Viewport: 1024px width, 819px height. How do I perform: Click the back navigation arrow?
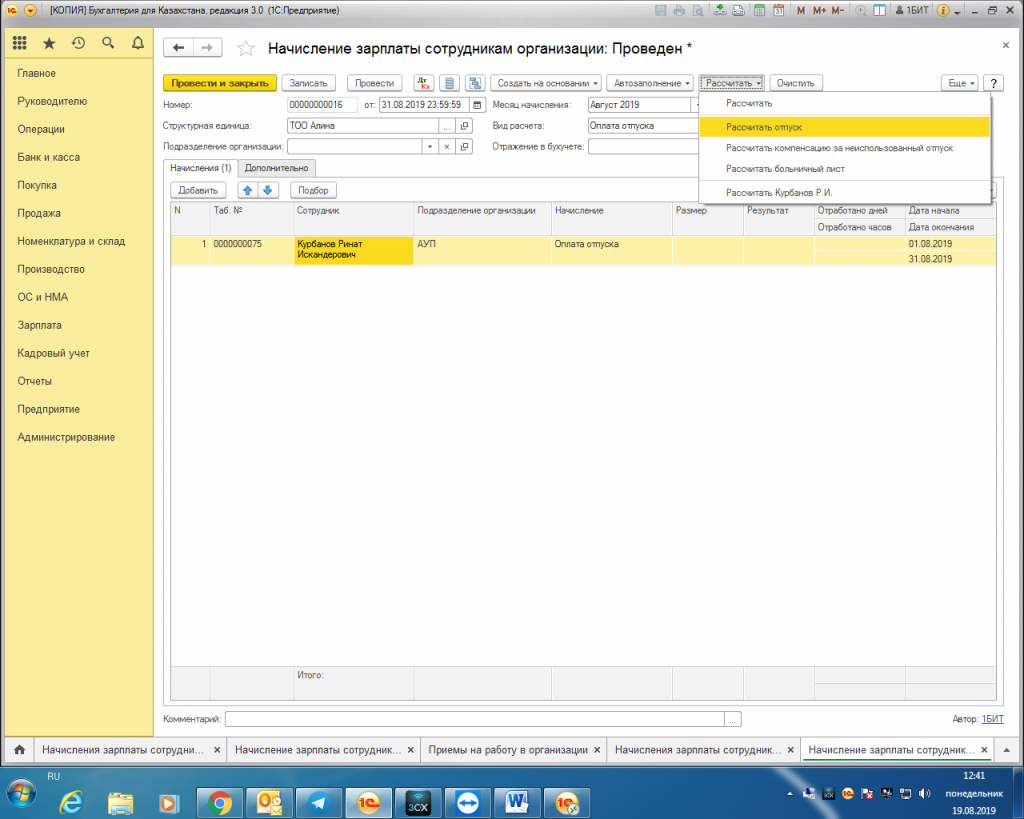click(x=179, y=48)
